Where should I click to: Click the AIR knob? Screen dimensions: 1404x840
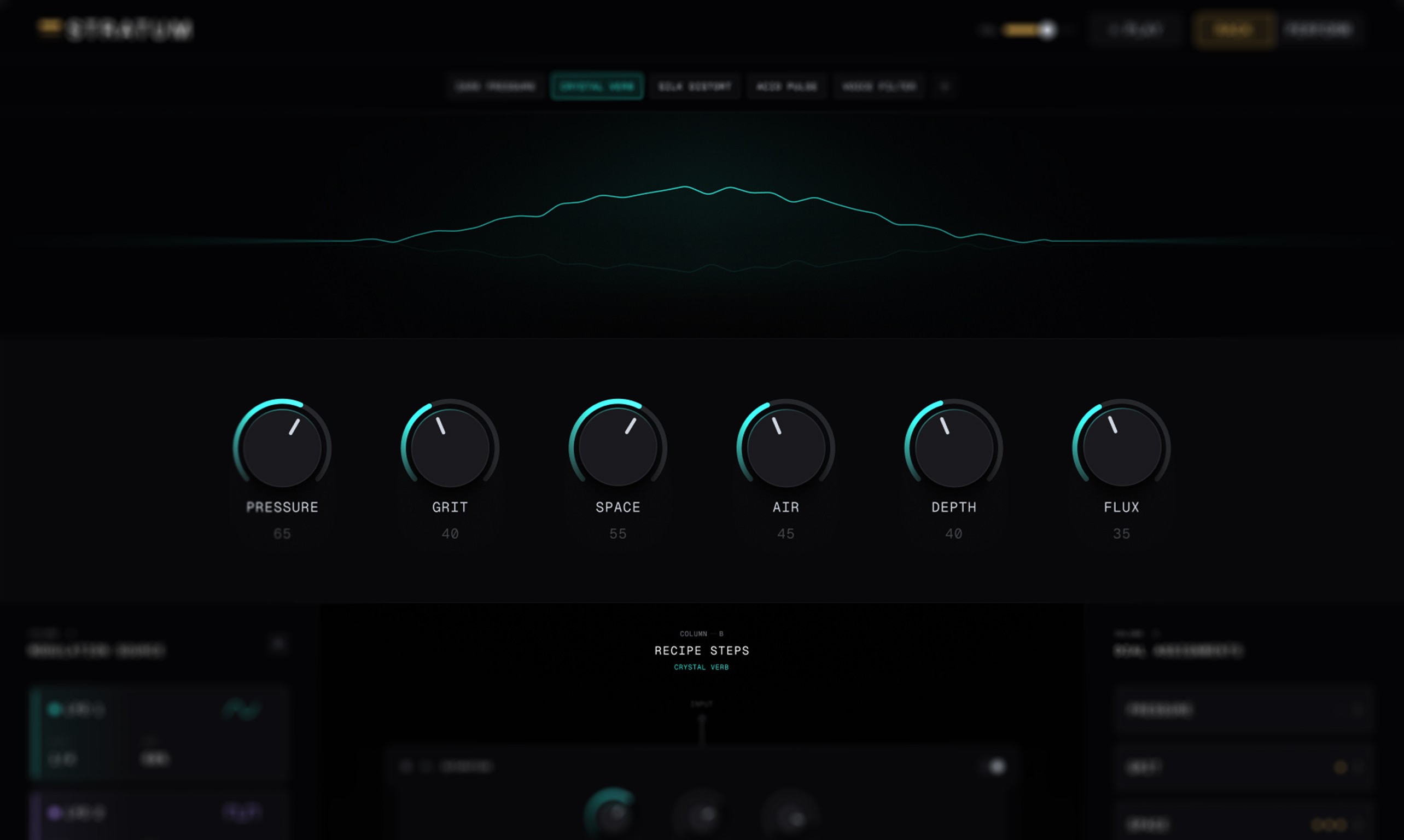[x=786, y=448]
